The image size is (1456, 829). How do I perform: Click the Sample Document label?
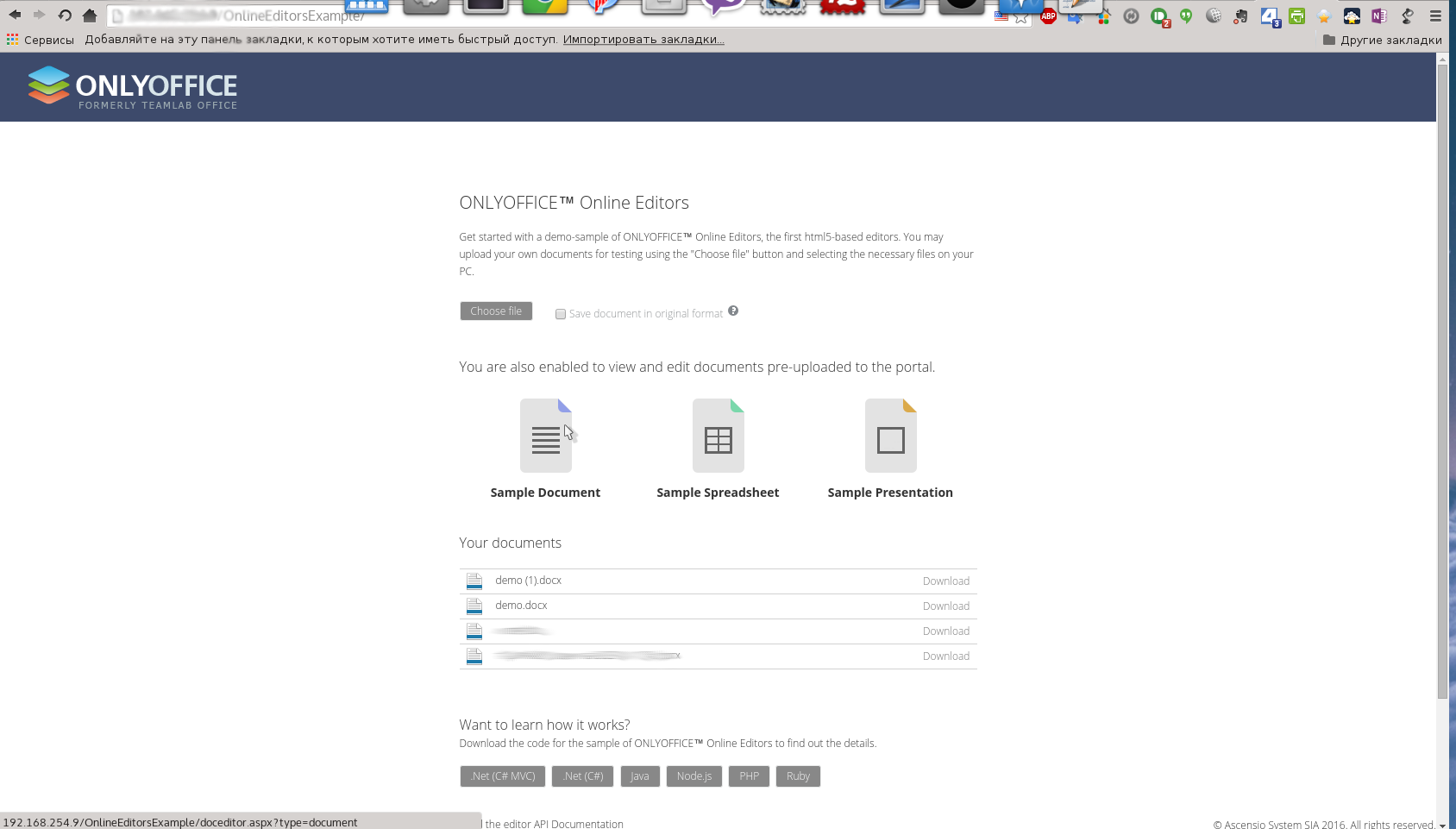coord(545,493)
